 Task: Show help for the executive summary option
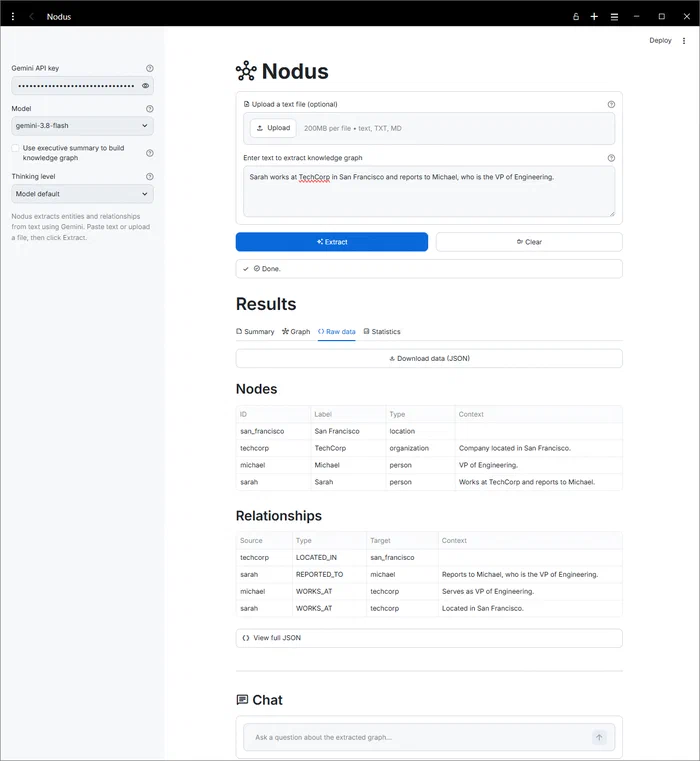[x=150, y=153]
